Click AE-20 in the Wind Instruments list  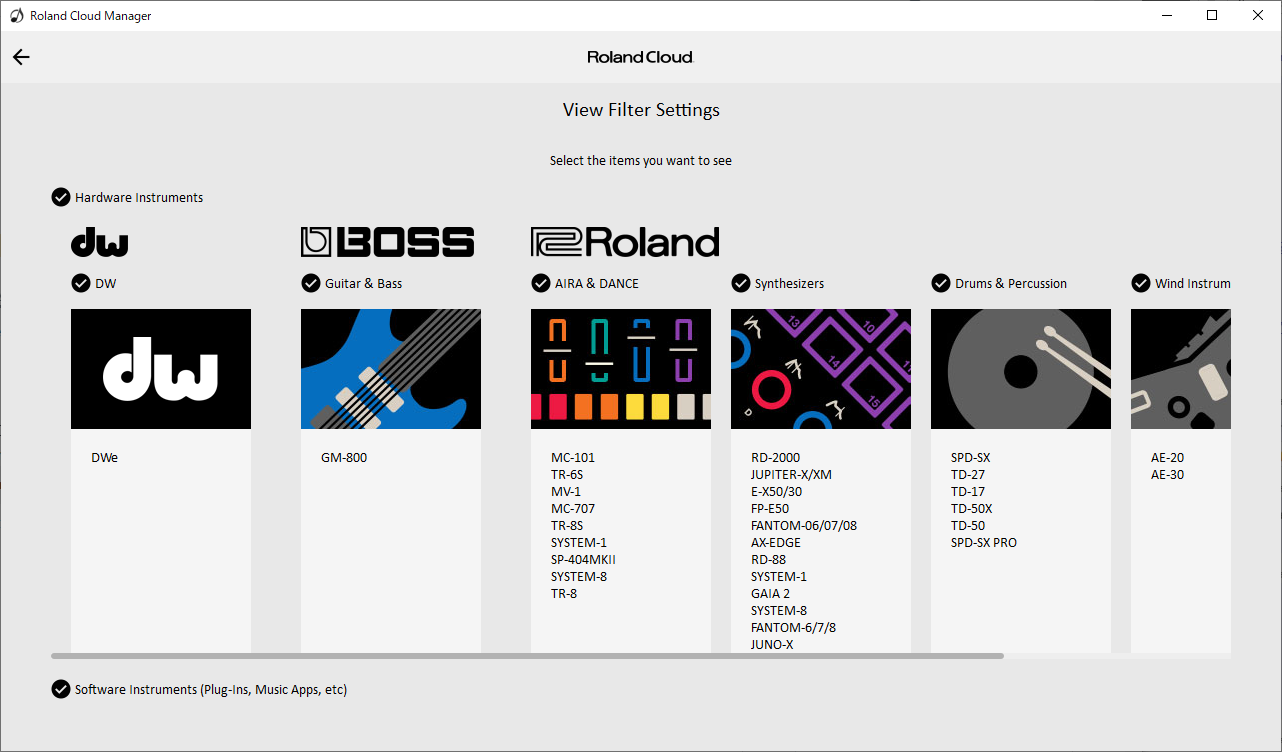(1168, 458)
